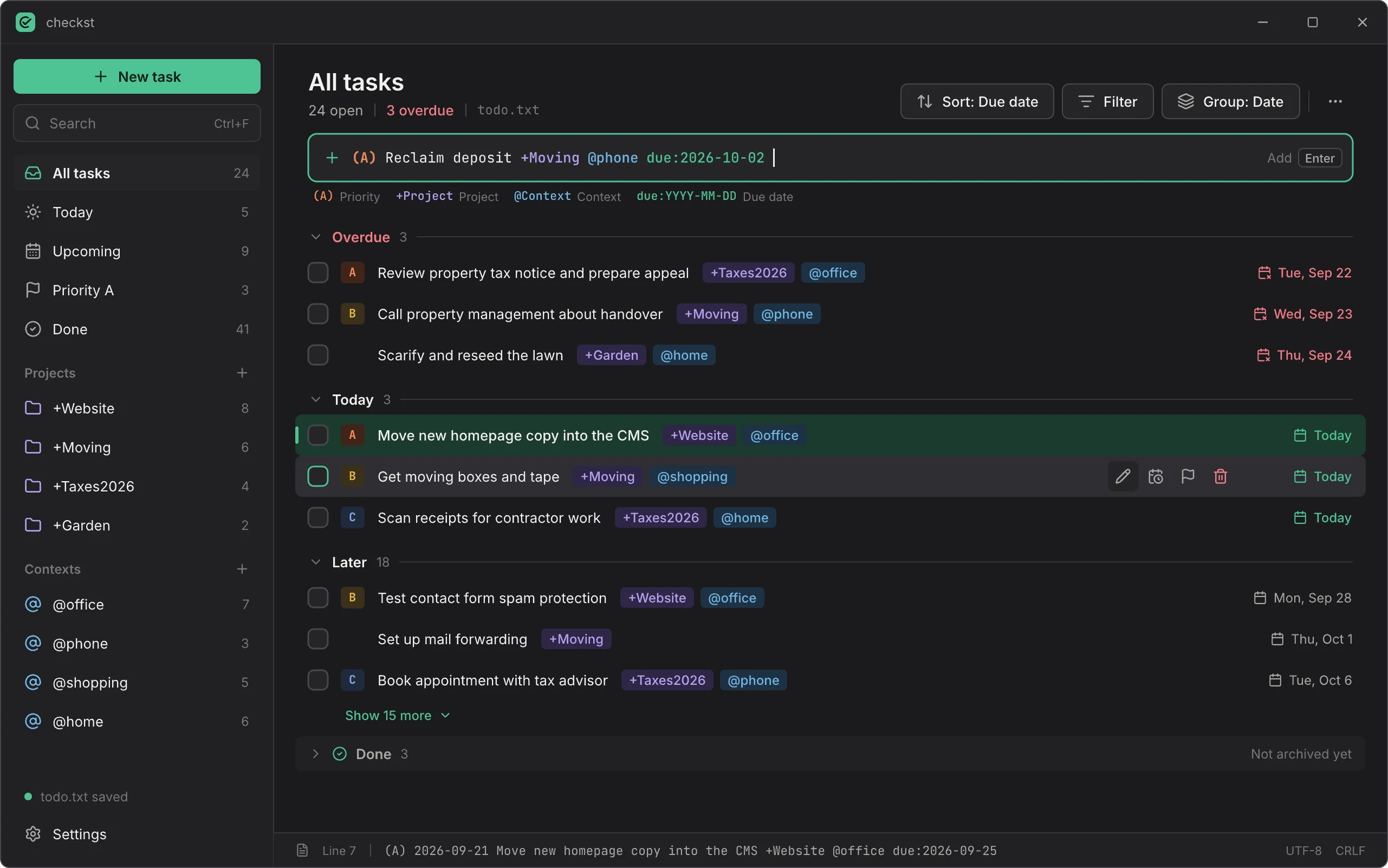Open the Upcoming view
Screen dimensions: 1388x868
(137, 251)
